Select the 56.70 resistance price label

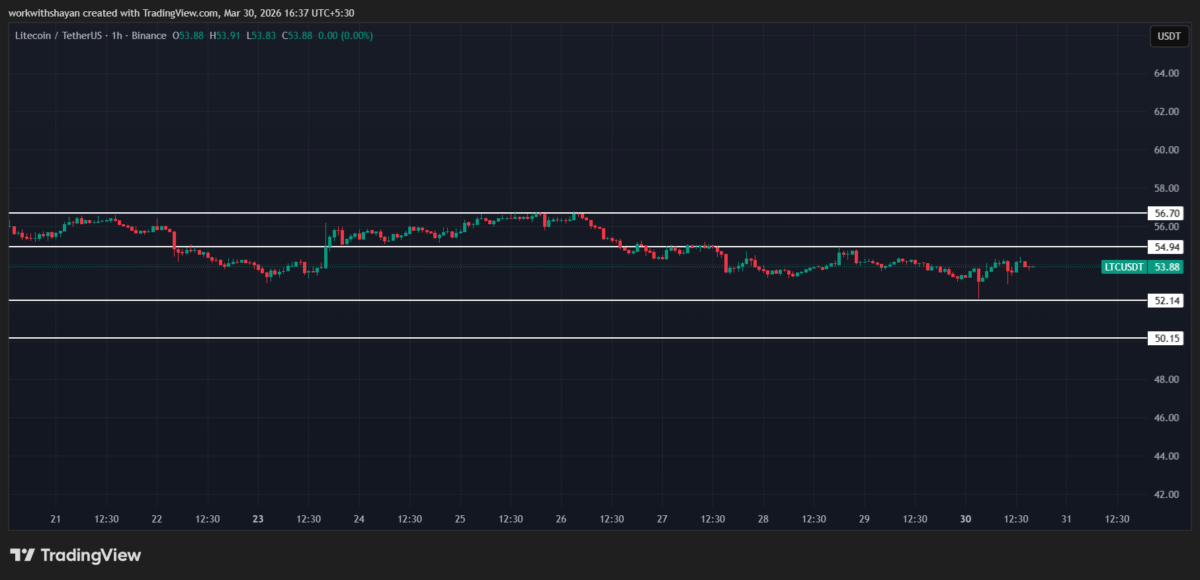coord(1165,212)
